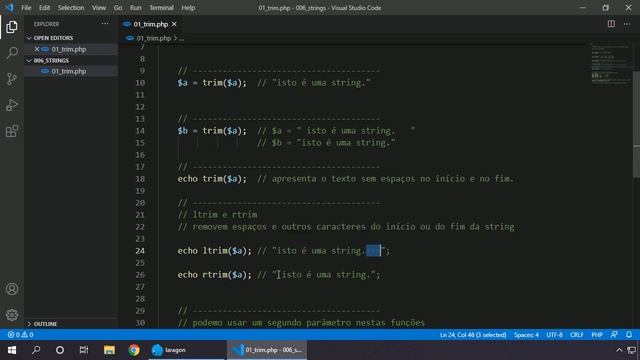Select the 01_trim.php editor tab
The height and width of the screenshot is (360, 640).
click(x=150, y=24)
